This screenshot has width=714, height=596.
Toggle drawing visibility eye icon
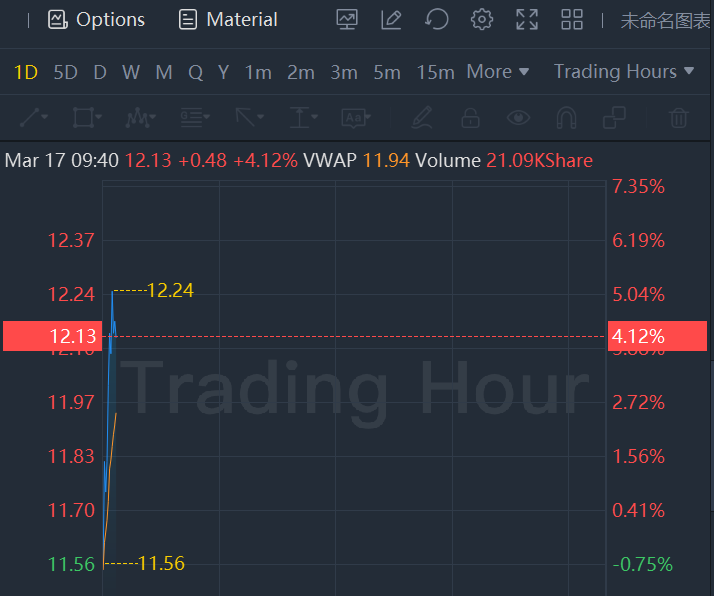518,118
